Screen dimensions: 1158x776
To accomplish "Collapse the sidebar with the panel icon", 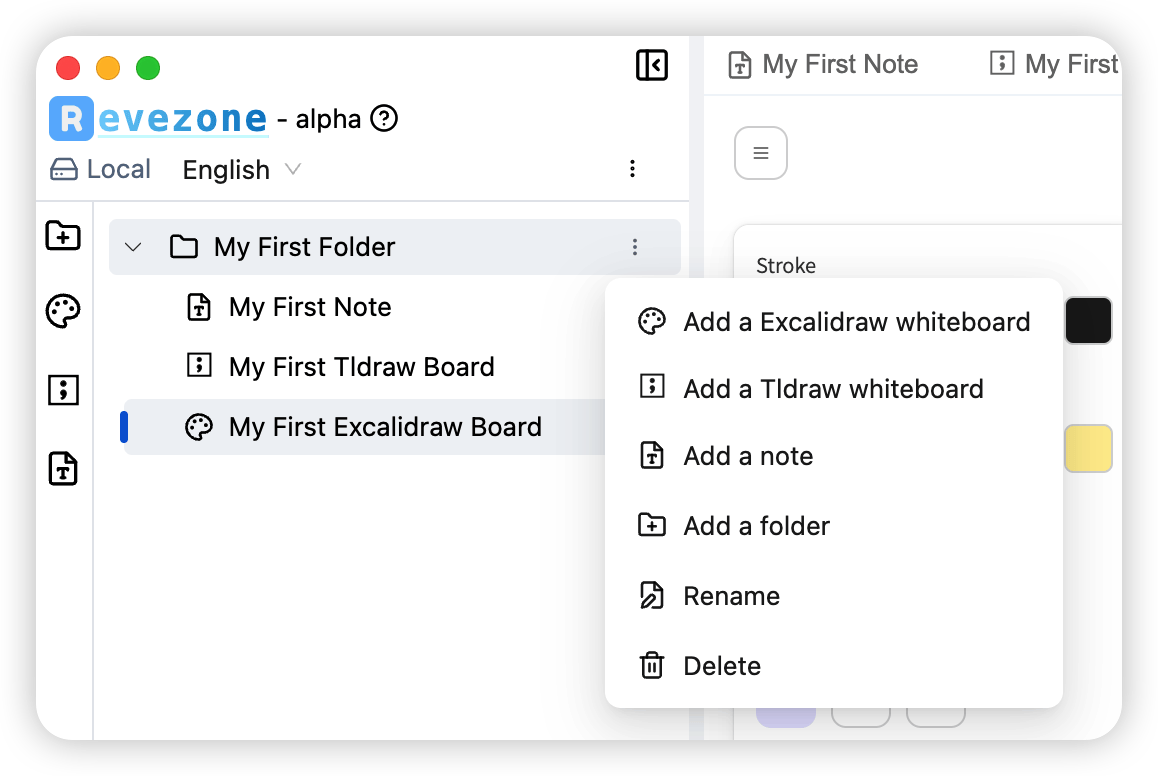I will tap(651, 66).
